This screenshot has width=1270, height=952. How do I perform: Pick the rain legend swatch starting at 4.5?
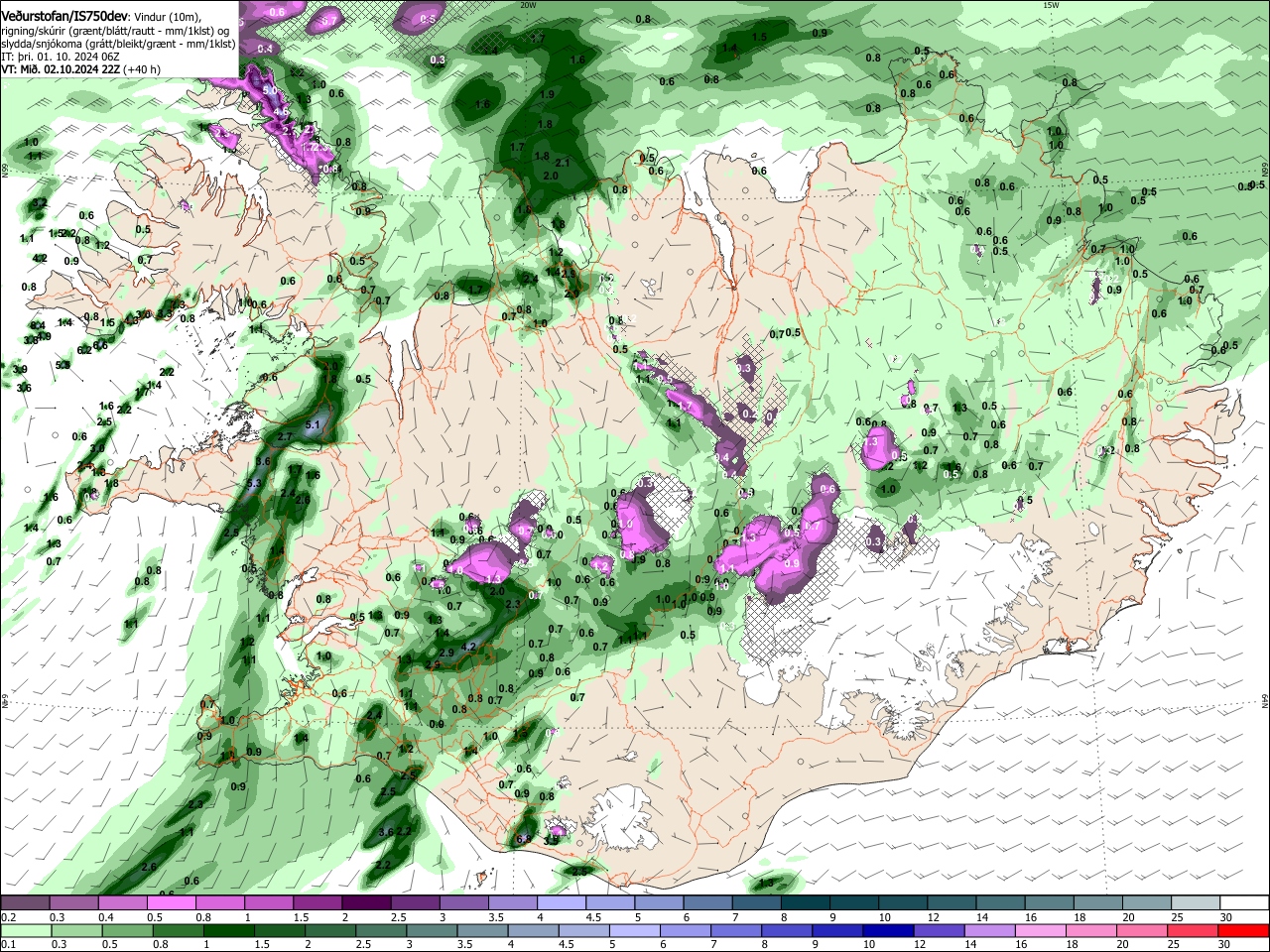coord(583,930)
